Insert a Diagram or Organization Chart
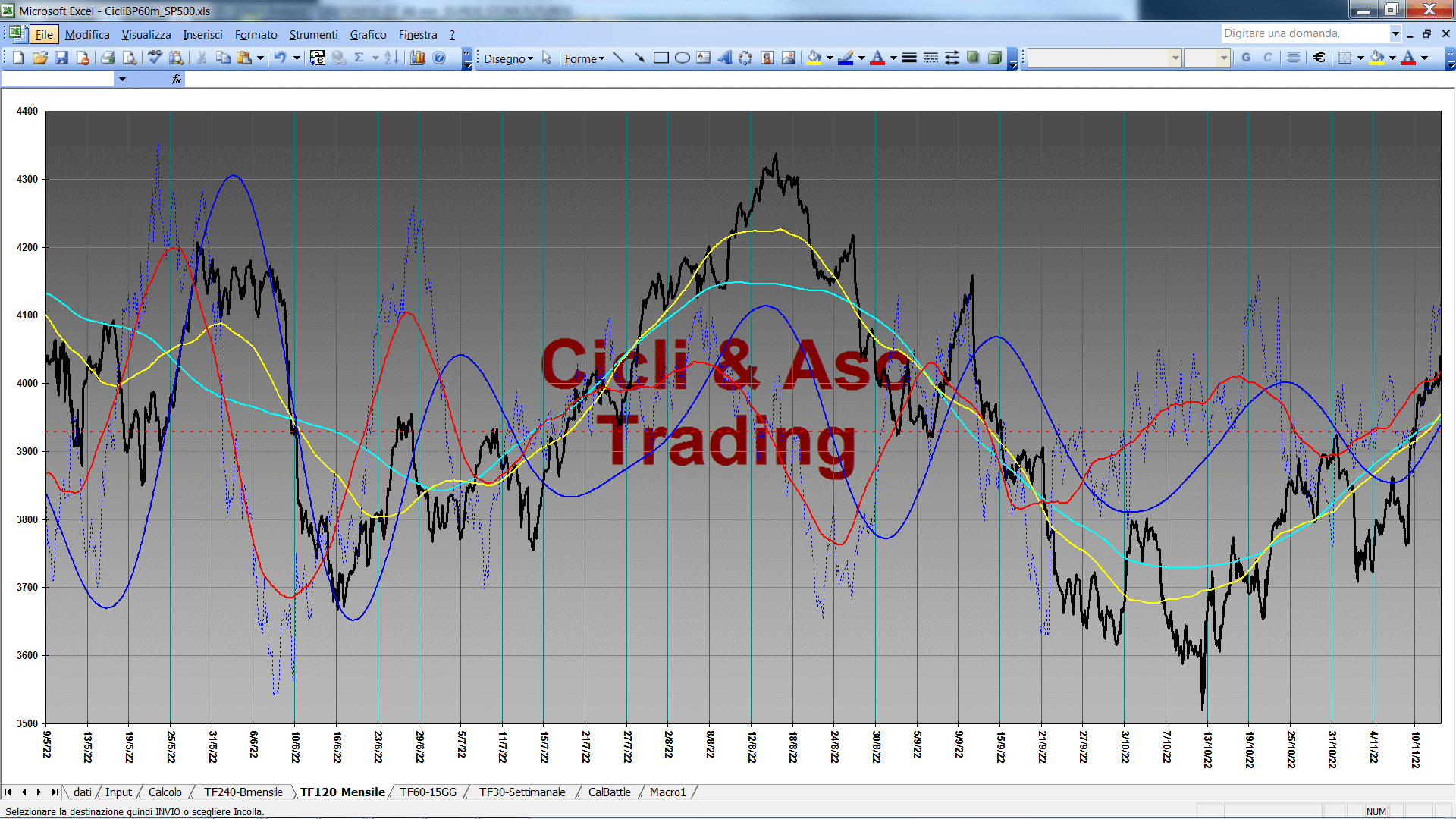1456x819 pixels. (x=745, y=58)
